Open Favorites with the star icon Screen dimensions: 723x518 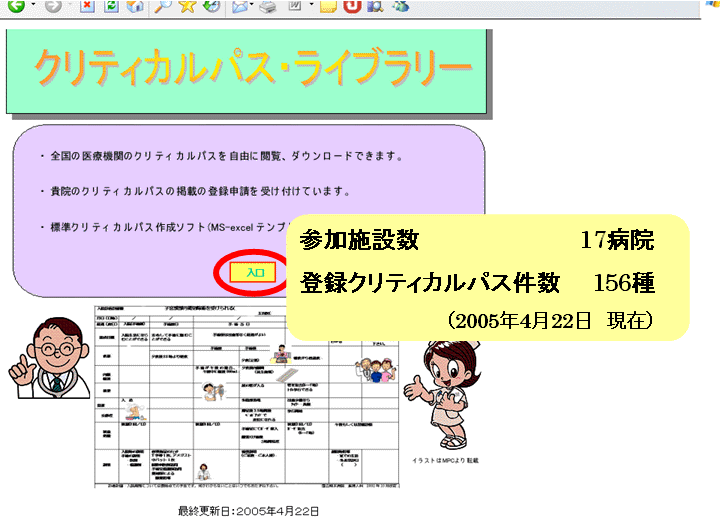click(x=187, y=6)
